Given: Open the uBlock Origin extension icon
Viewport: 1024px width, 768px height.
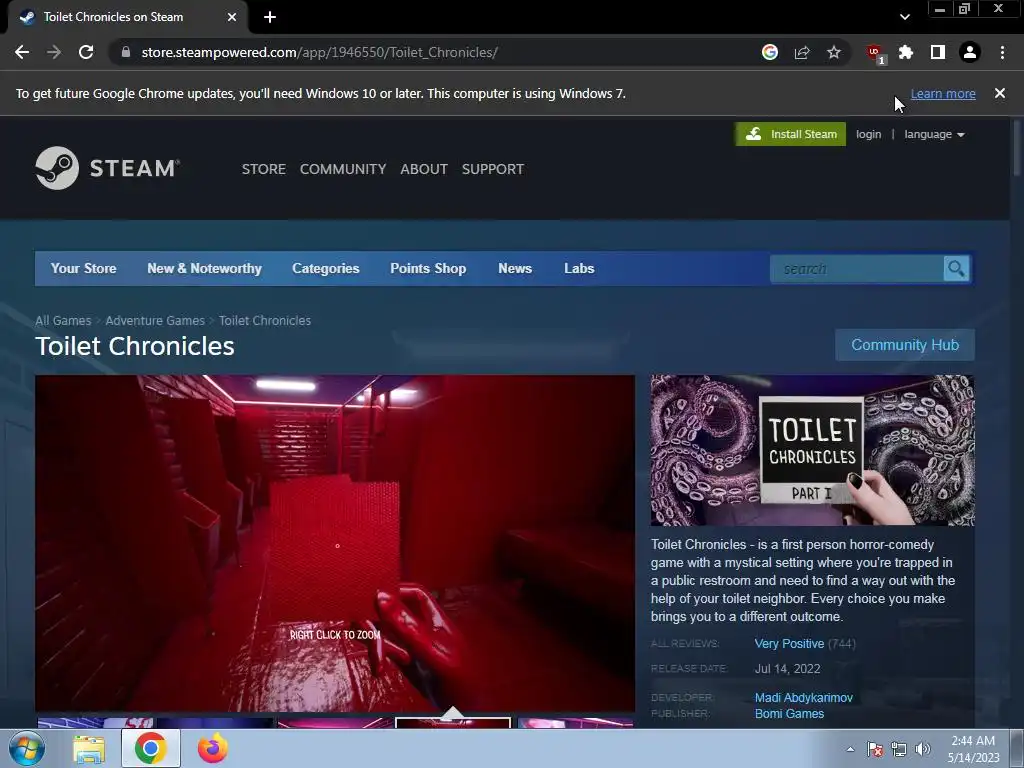Looking at the screenshot, I should tap(874, 53).
